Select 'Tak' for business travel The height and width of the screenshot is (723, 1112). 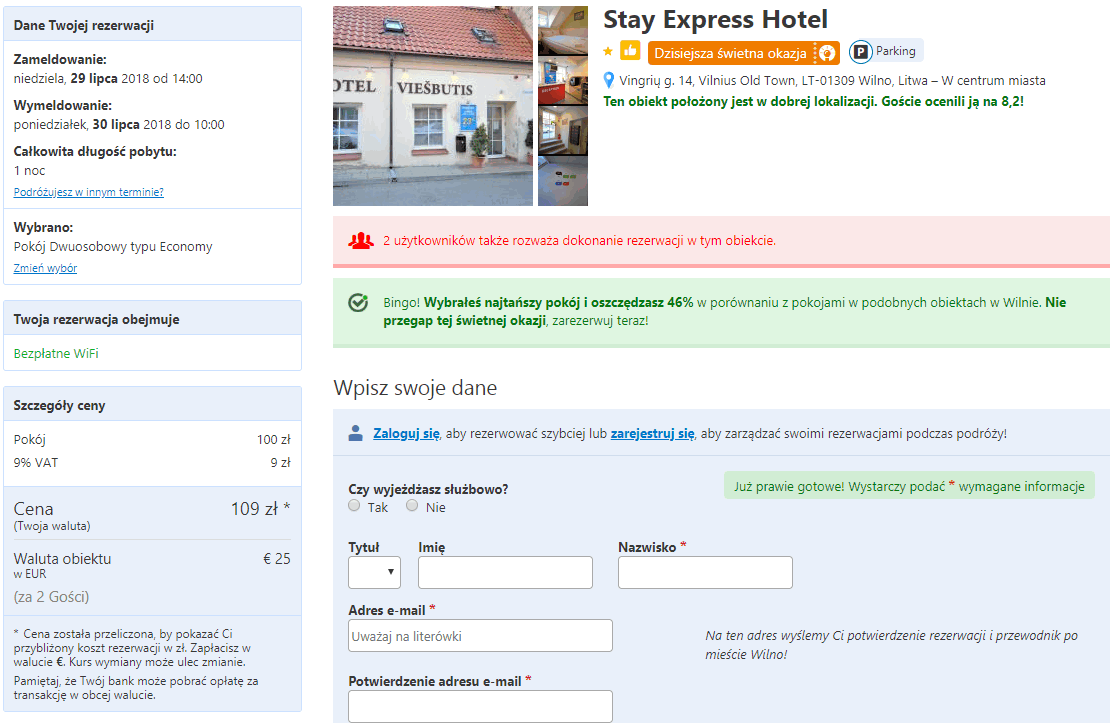pos(354,506)
